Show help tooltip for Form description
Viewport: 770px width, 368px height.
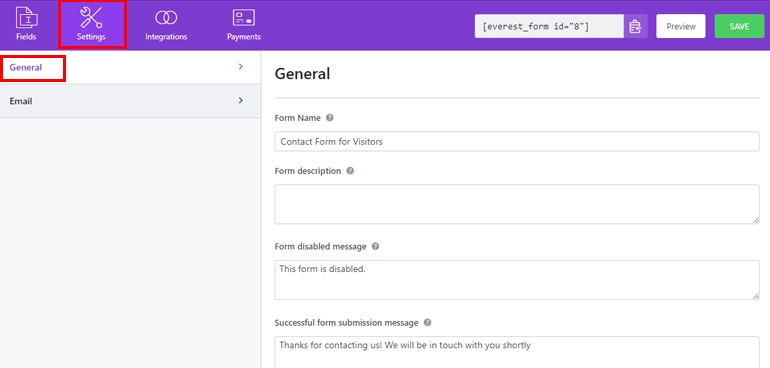click(x=350, y=171)
